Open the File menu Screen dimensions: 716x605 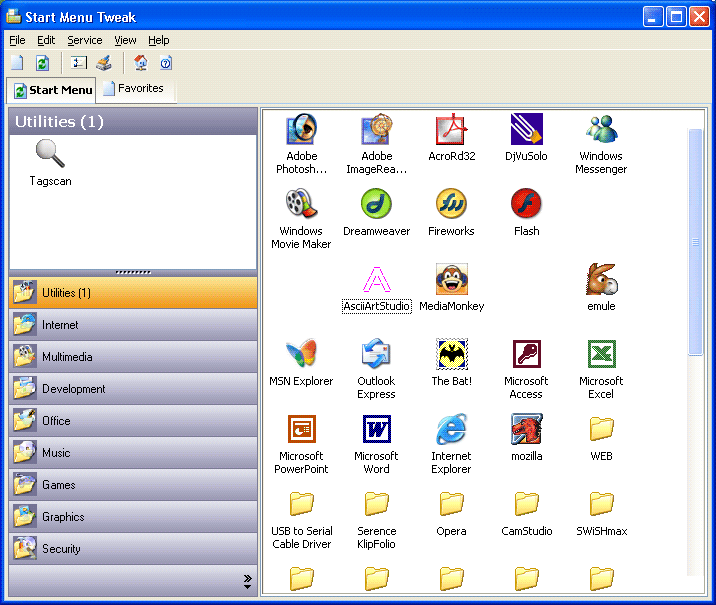point(17,40)
